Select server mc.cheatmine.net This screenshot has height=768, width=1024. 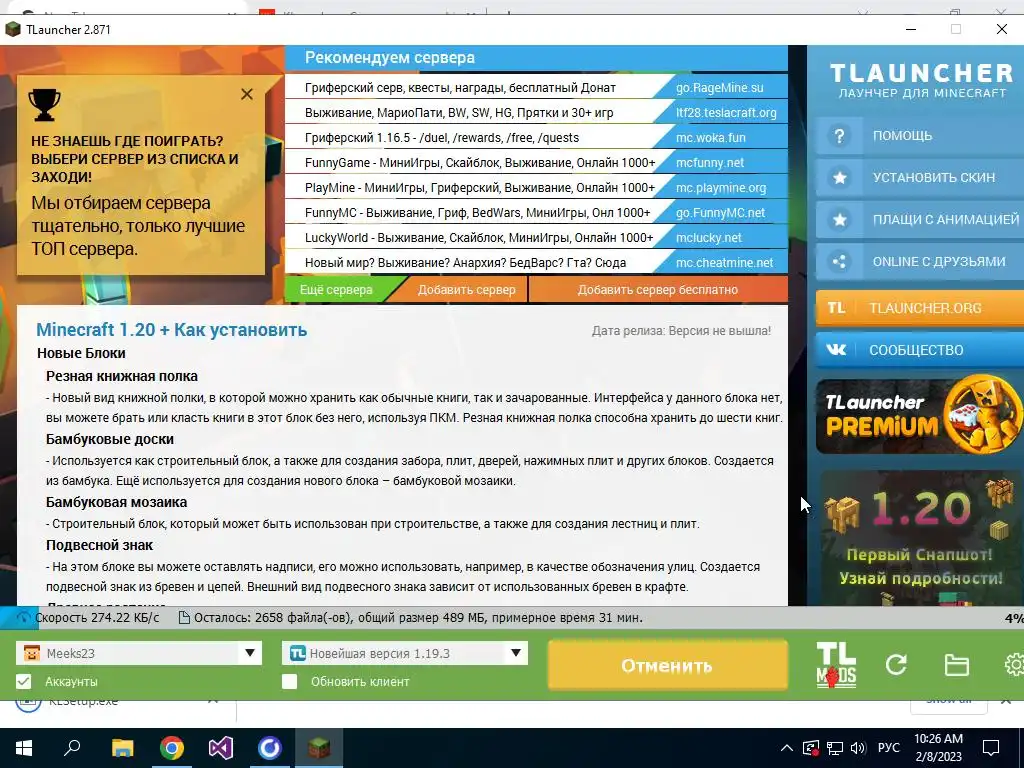(724, 263)
